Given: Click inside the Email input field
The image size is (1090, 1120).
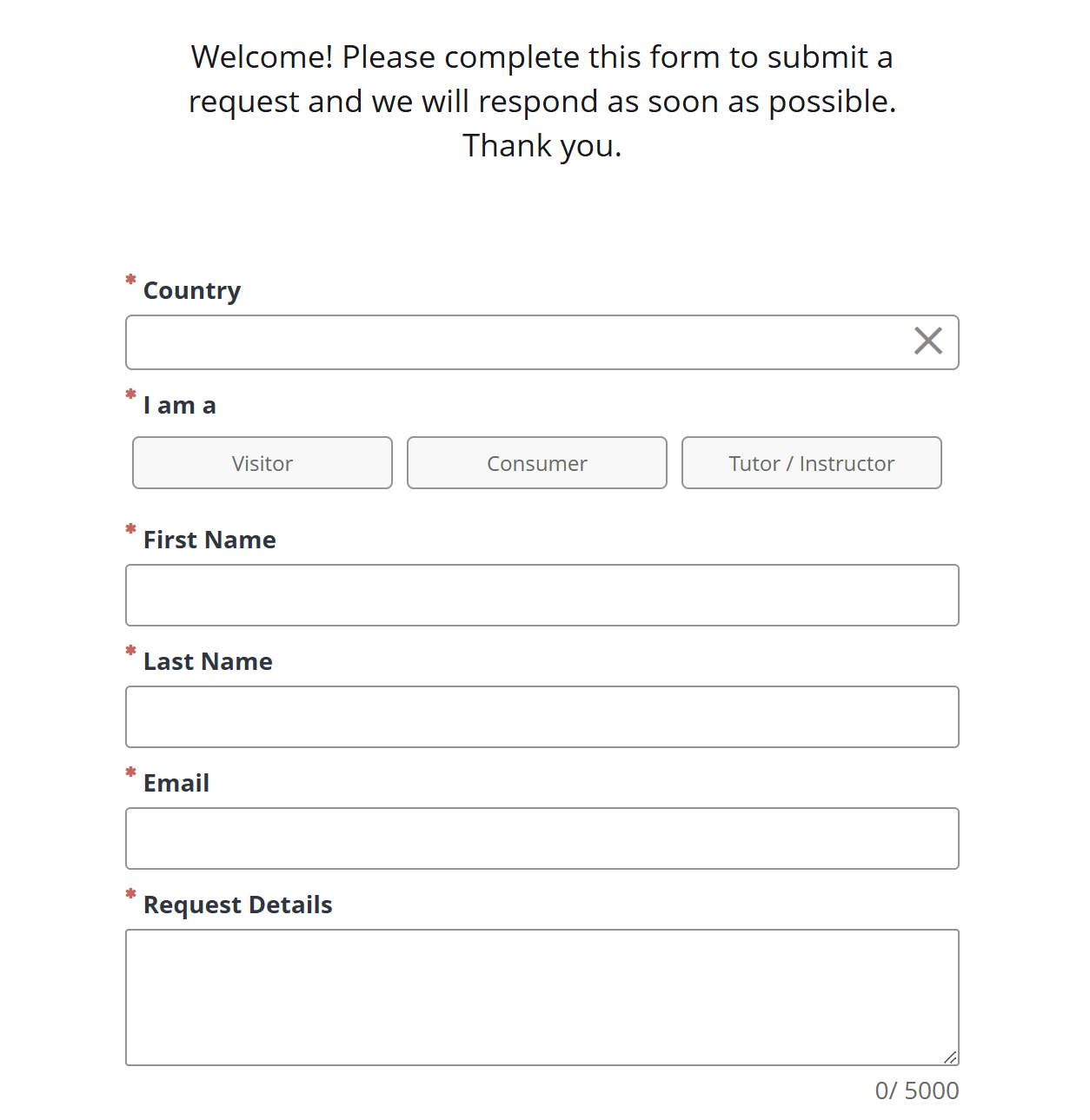Looking at the screenshot, I should [542, 838].
